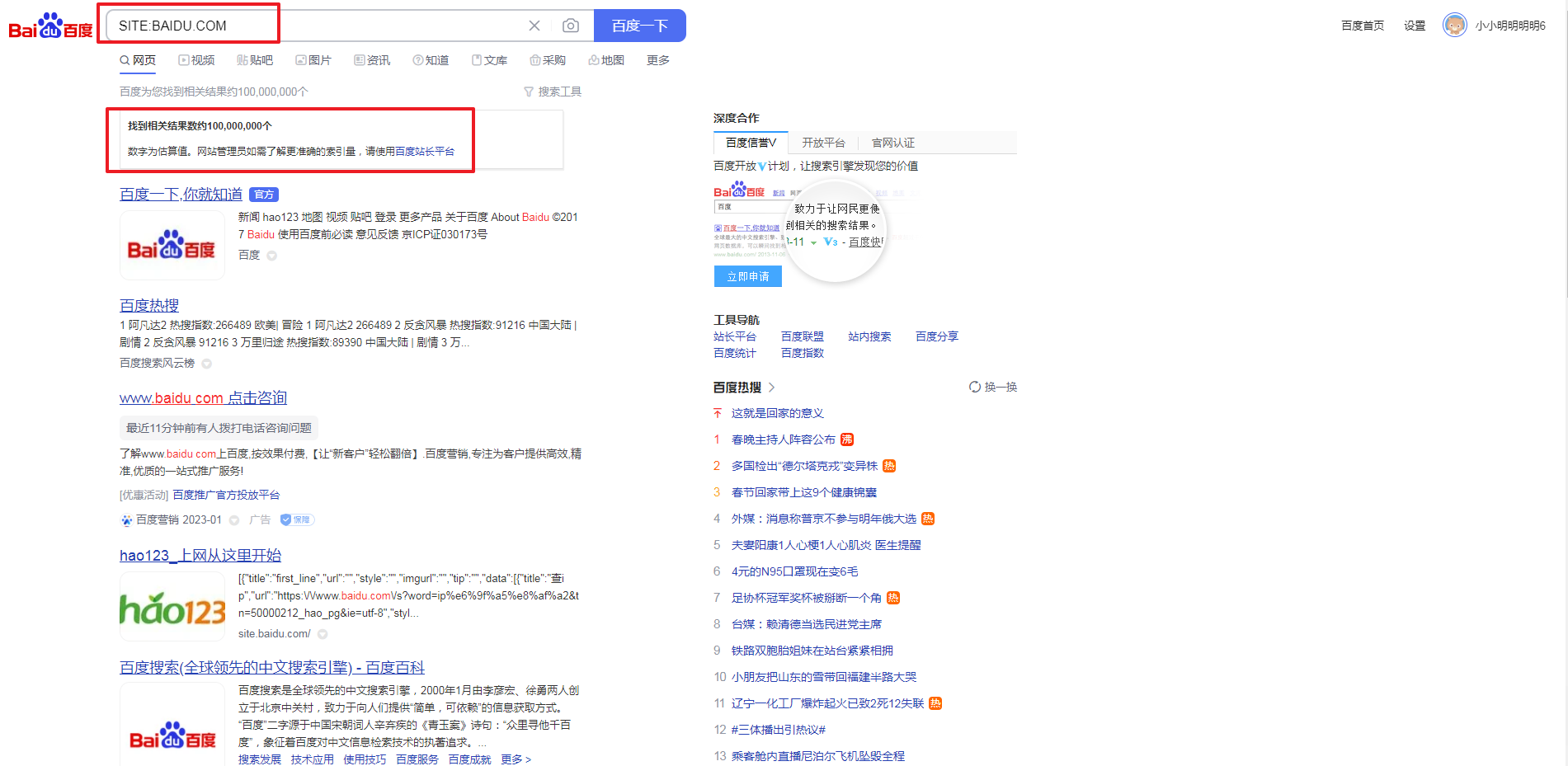The image size is (1568, 766).
Task: Switch to 贴吧 tab
Action: click(x=255, y=60)
